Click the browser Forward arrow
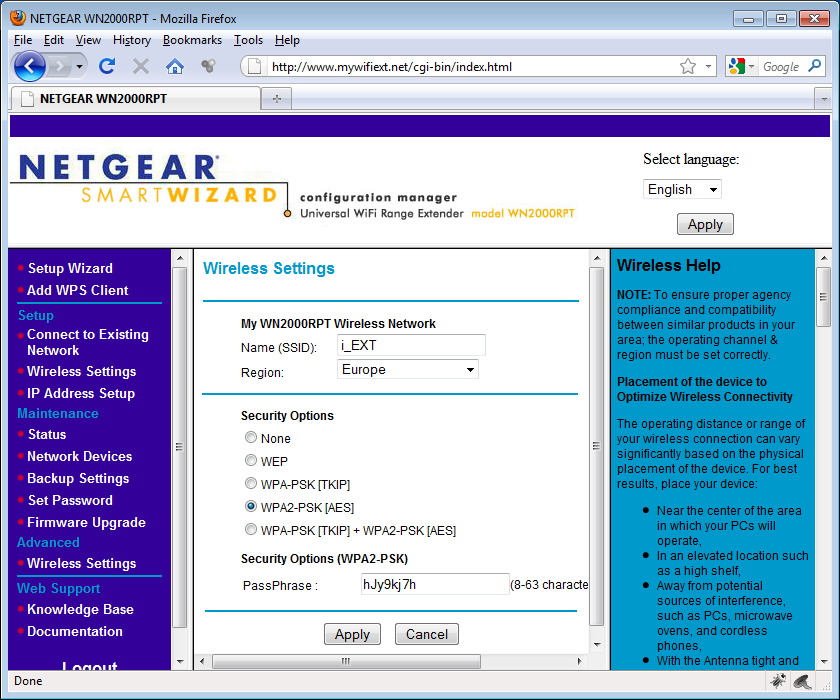 pyautogui.click(x=58, y=67)
